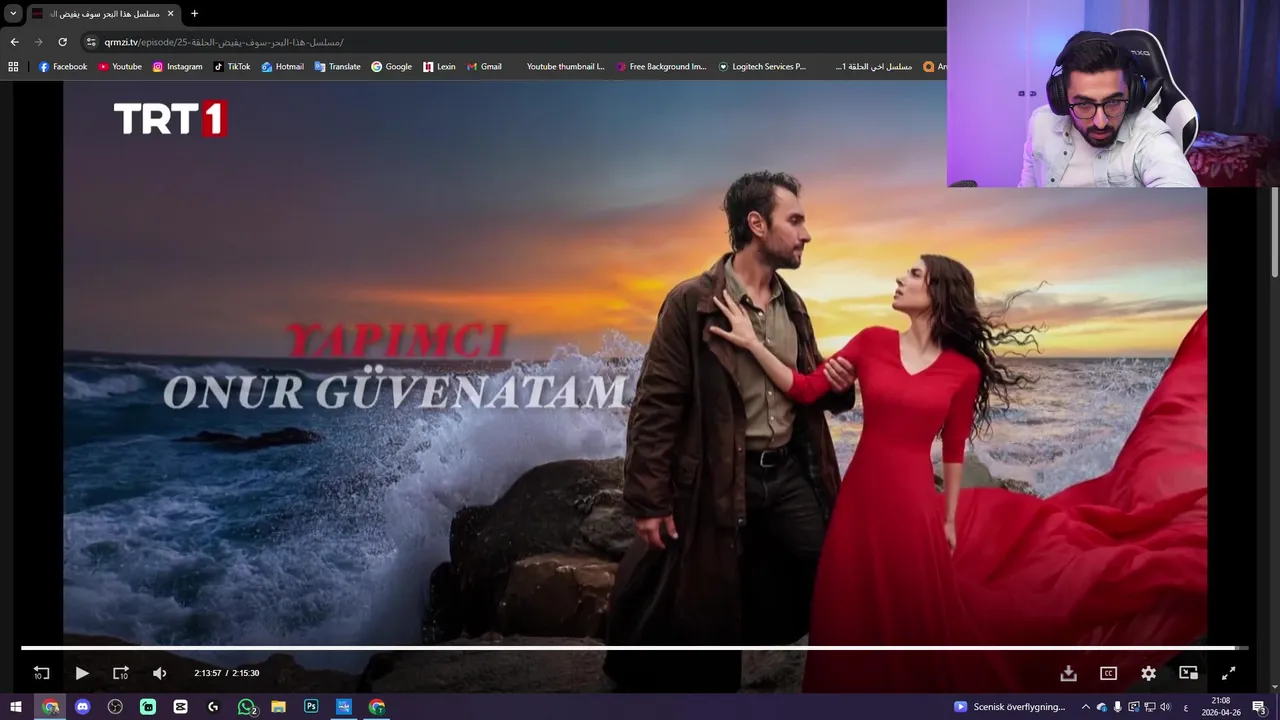Open the Facebook bookmark

click(63, 67)
